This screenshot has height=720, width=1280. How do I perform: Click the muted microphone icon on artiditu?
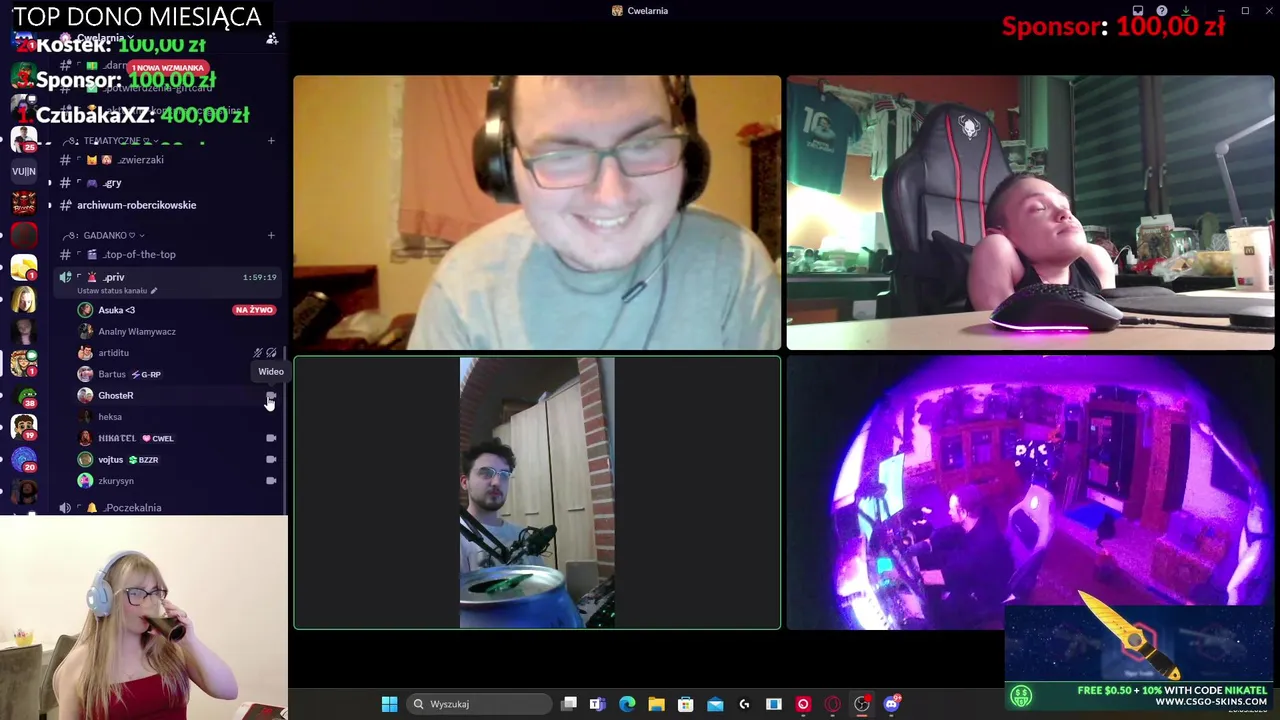[x=258, y=353]
